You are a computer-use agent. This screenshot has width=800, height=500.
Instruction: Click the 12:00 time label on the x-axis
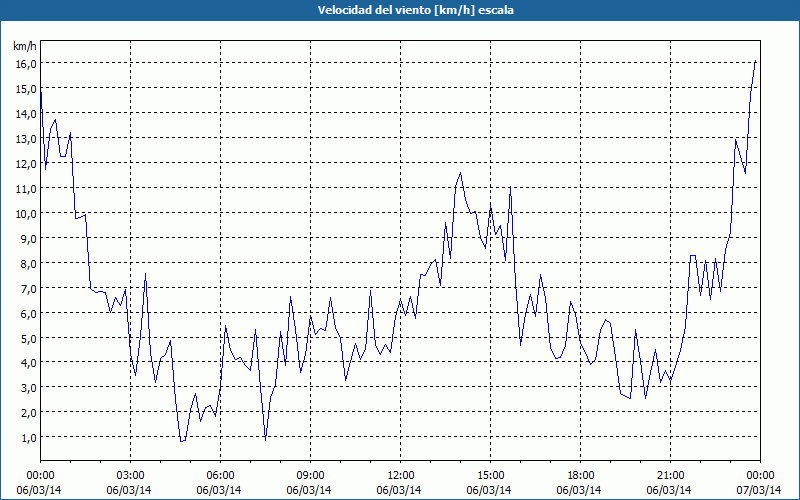[401, 476]
